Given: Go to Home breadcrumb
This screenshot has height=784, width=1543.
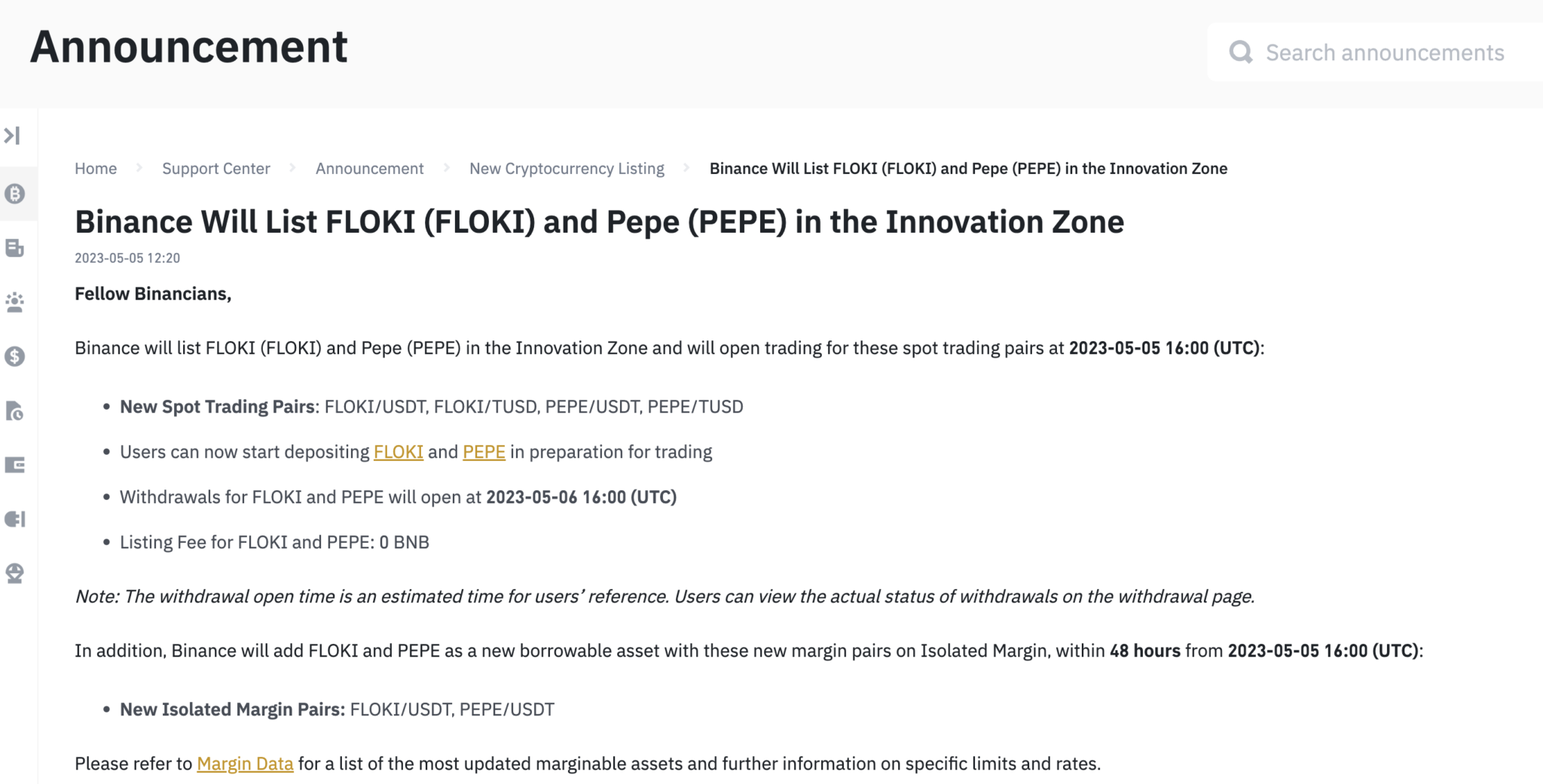Looking at the screenshot, I should tap(96, 169).
